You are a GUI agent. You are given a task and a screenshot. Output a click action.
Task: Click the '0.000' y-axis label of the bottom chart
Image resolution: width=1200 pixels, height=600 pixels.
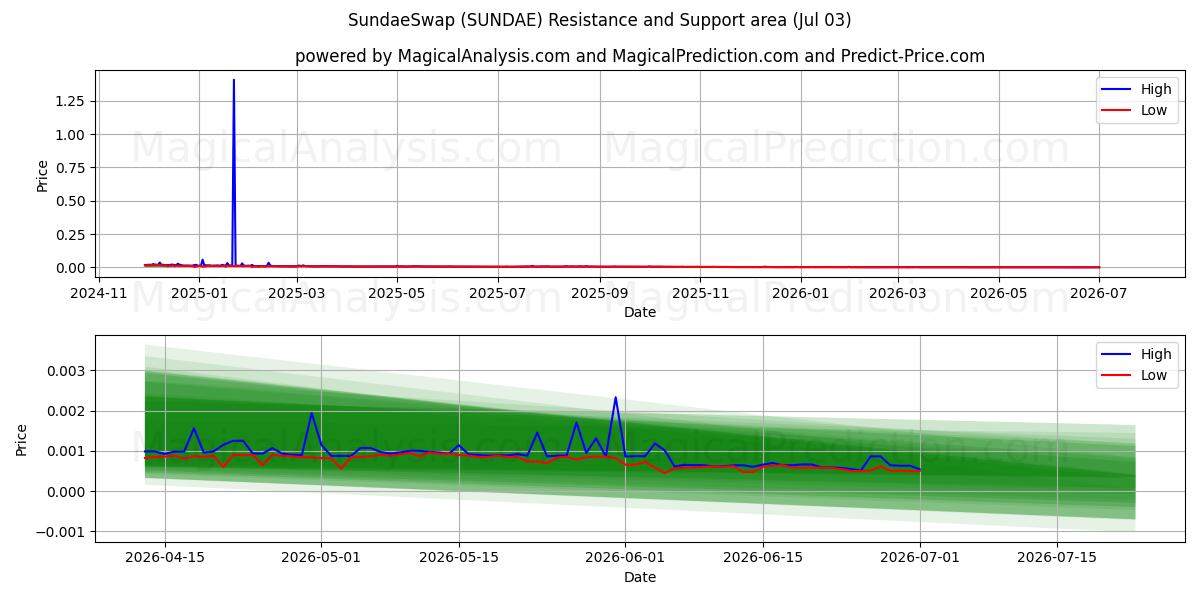coord(64,491)
